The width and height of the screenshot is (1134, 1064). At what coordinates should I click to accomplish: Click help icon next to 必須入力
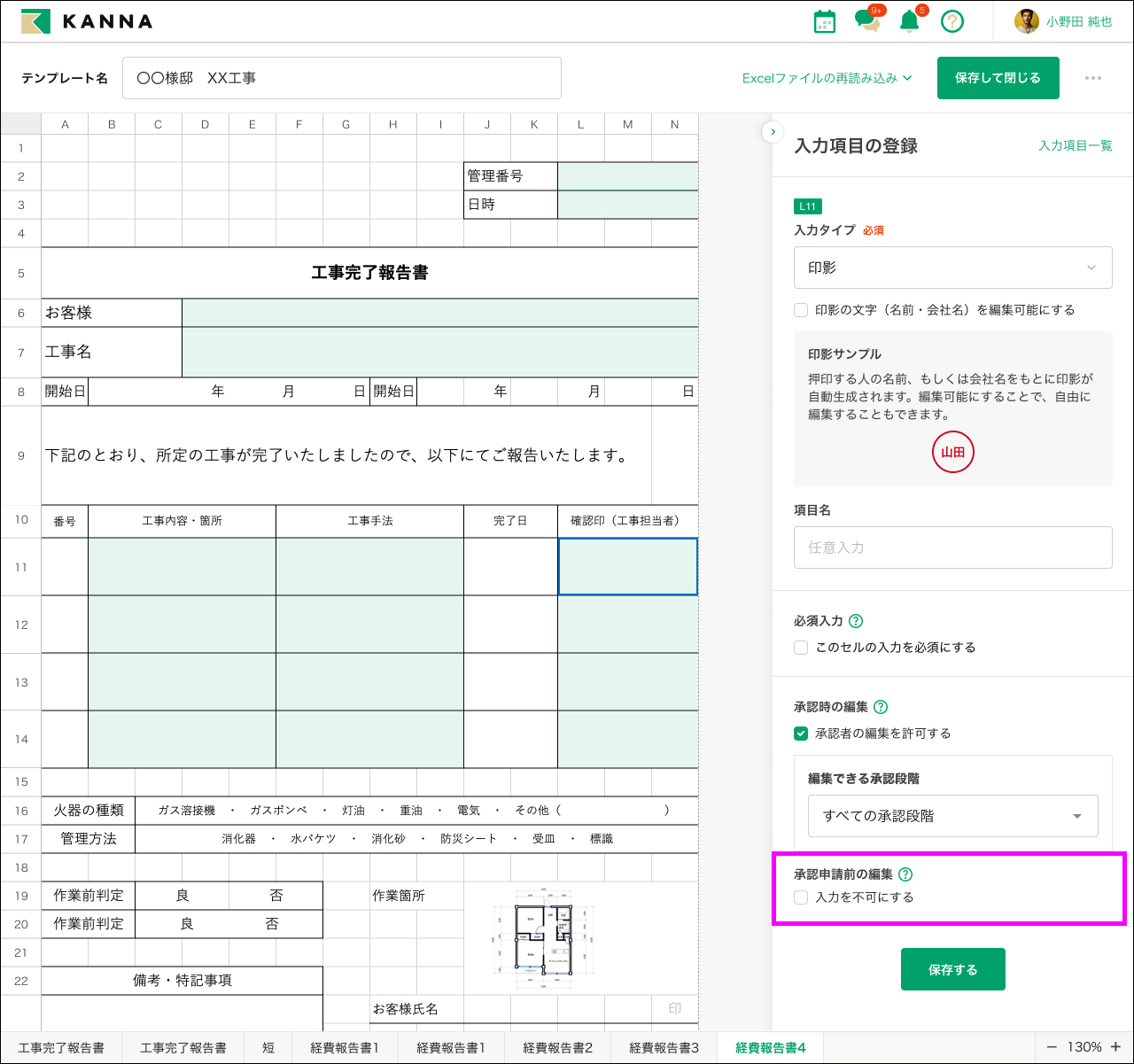coord(856,621)
